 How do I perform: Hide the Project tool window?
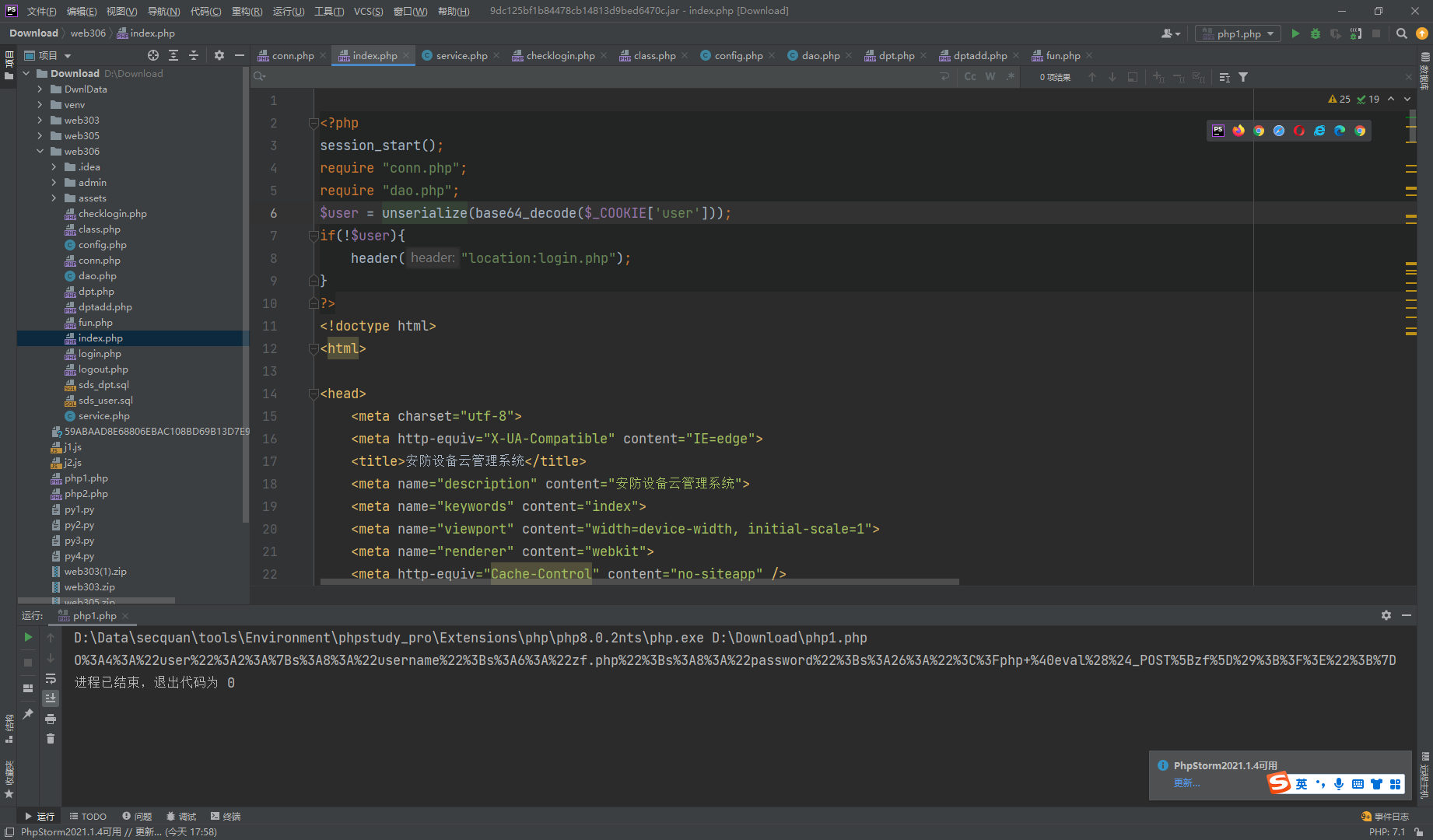point(240,55)
